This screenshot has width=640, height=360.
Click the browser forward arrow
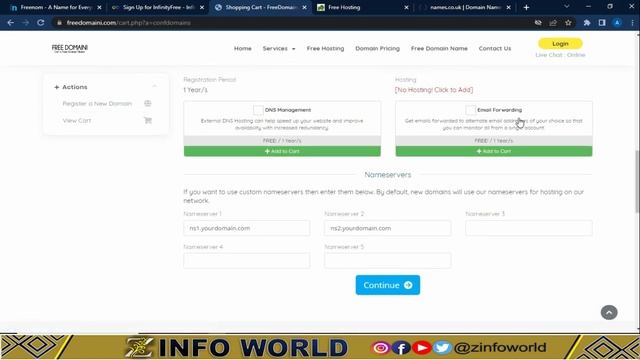coord(26,23)
